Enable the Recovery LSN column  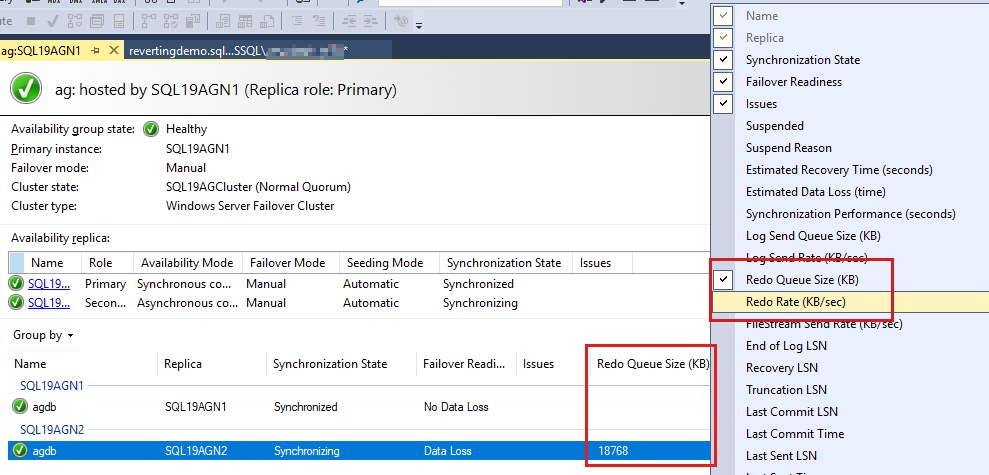tap(781, 368)
